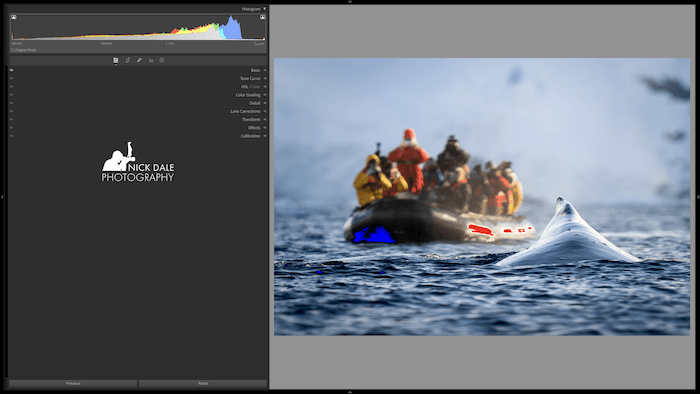Expand the Basic panel triangle
The width and height of the screenshot is (700, 394).
(265, 70)
